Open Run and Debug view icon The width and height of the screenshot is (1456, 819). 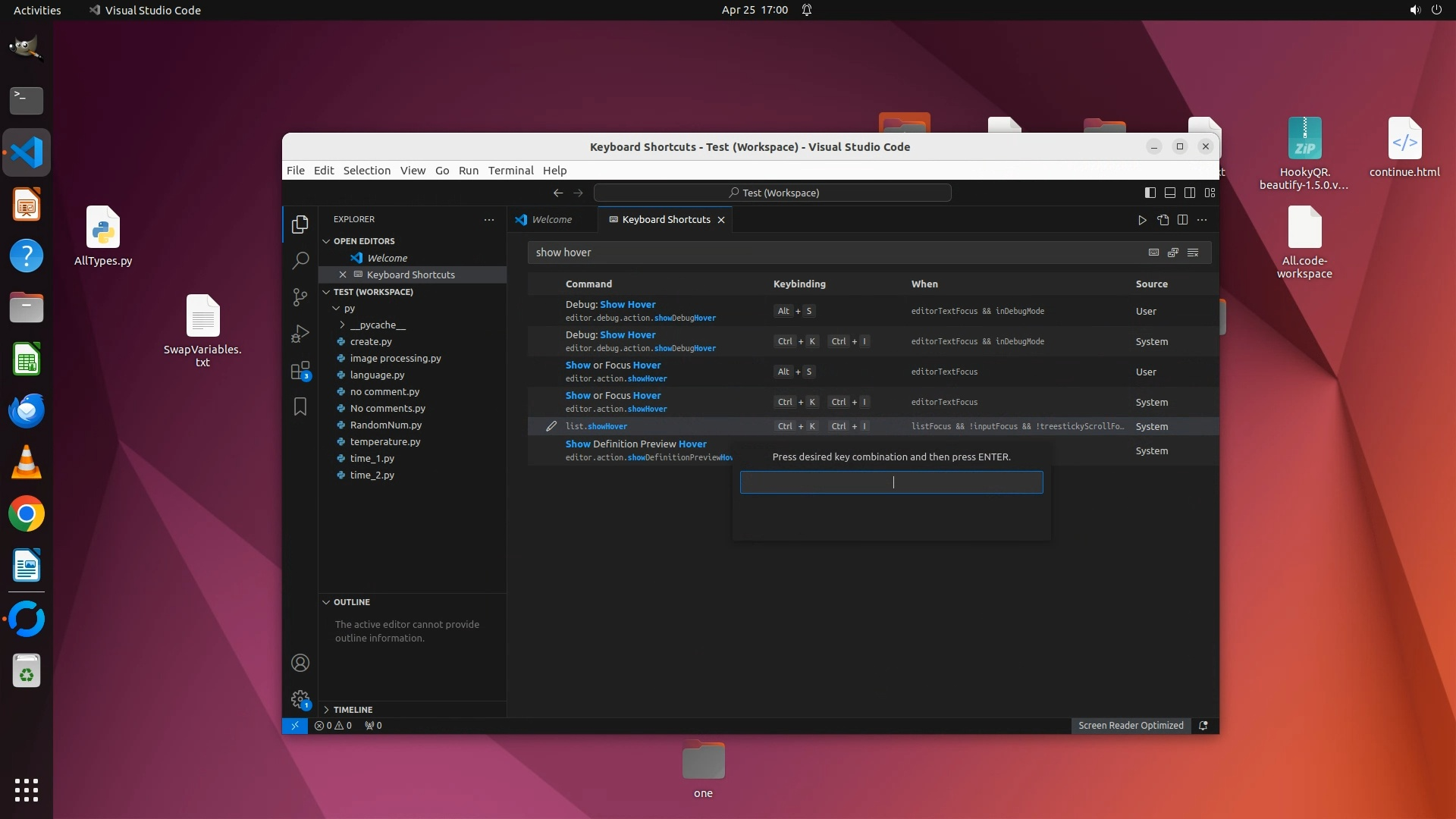[300, 334]
